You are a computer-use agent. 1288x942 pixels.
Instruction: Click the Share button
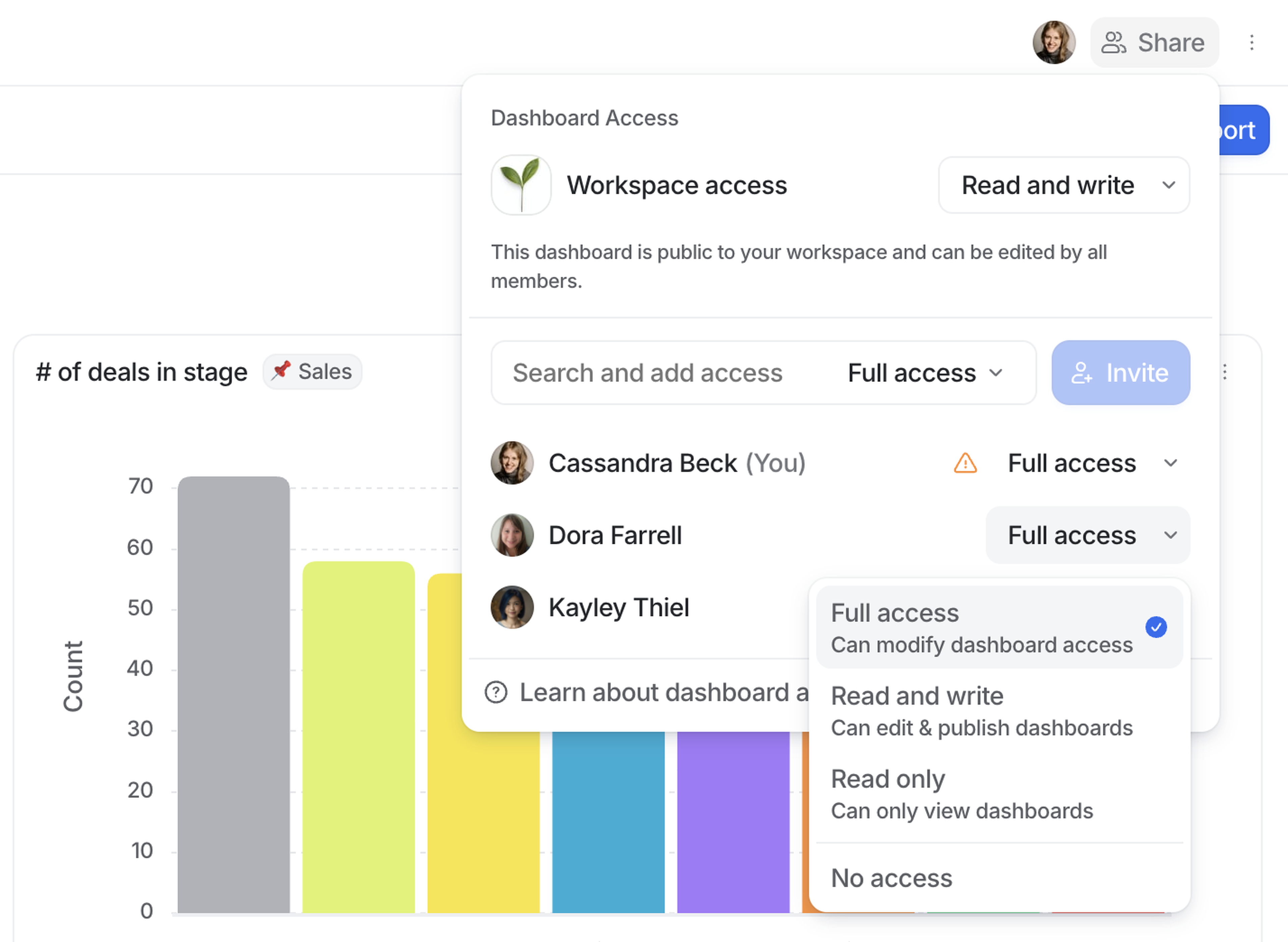(1154, 43)
